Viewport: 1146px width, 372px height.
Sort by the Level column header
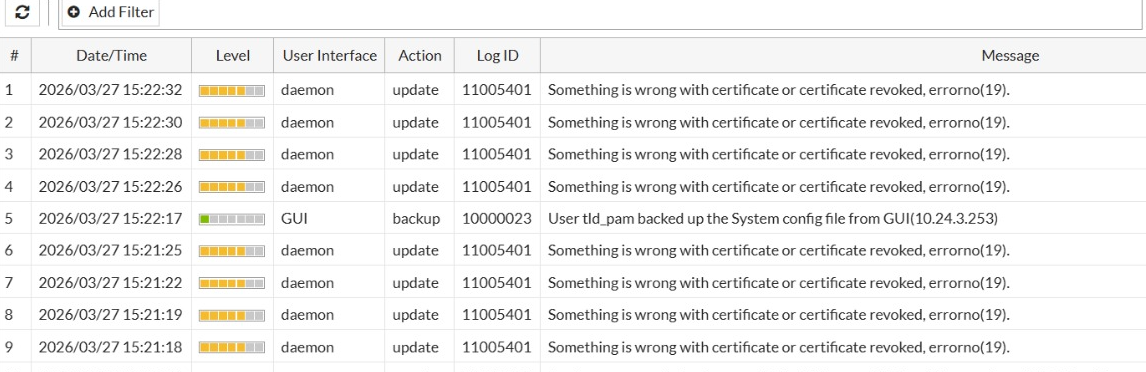pyautogui.click(x=232, y=56)
